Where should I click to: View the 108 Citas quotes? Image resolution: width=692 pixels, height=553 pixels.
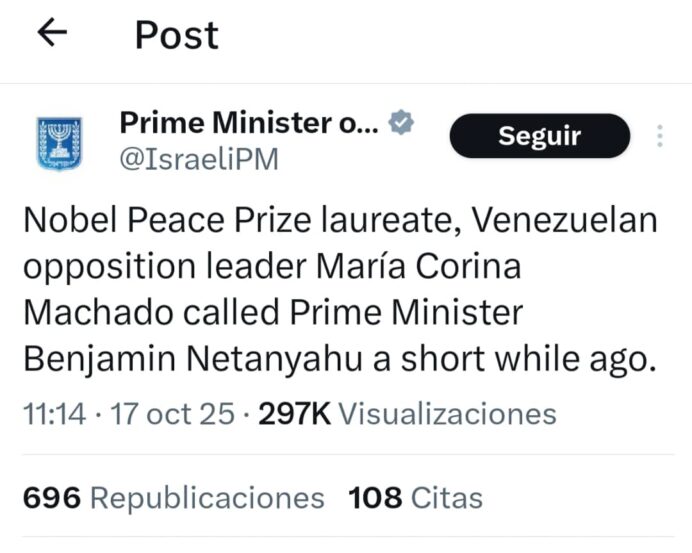[x=415, y=497]
